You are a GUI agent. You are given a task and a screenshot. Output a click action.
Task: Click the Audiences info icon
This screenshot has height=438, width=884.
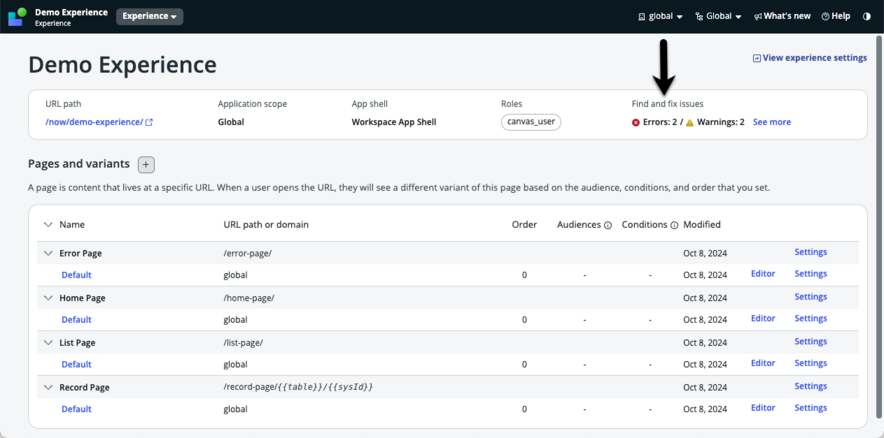click(608, 225)
